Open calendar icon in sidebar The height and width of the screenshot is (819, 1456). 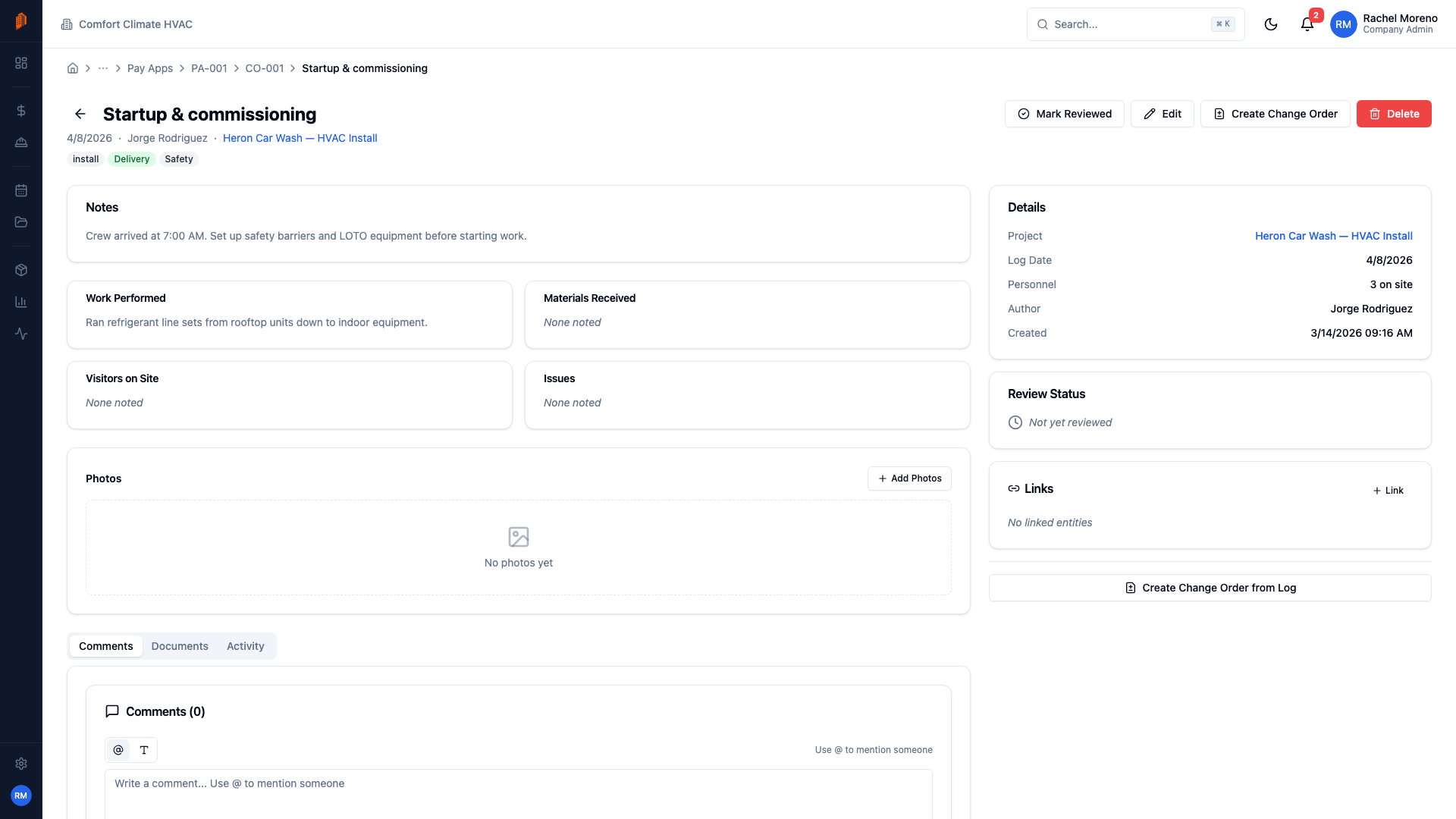pos(21,190)
